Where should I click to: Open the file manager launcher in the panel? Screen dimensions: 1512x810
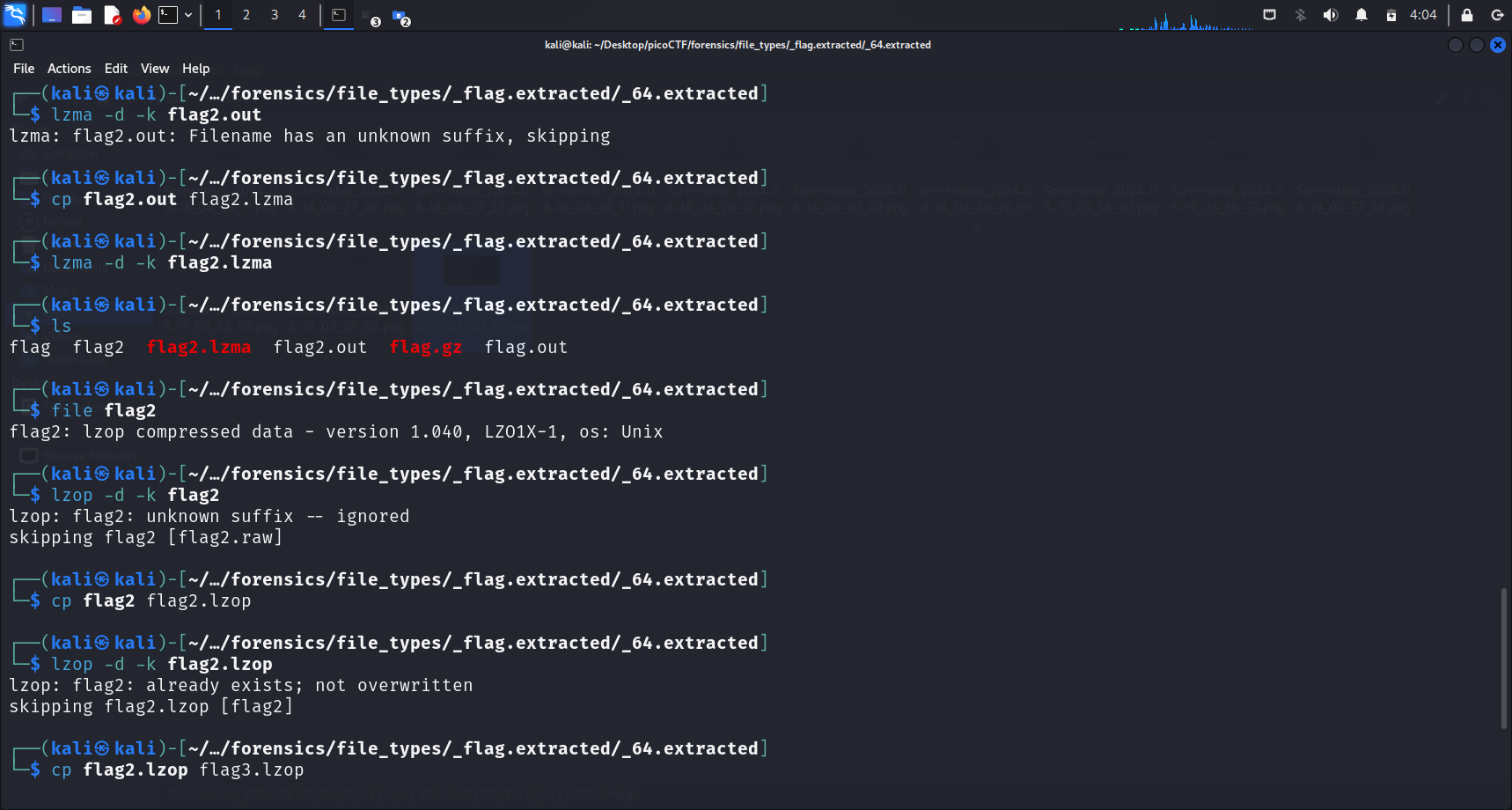click(x=82, y=15)
